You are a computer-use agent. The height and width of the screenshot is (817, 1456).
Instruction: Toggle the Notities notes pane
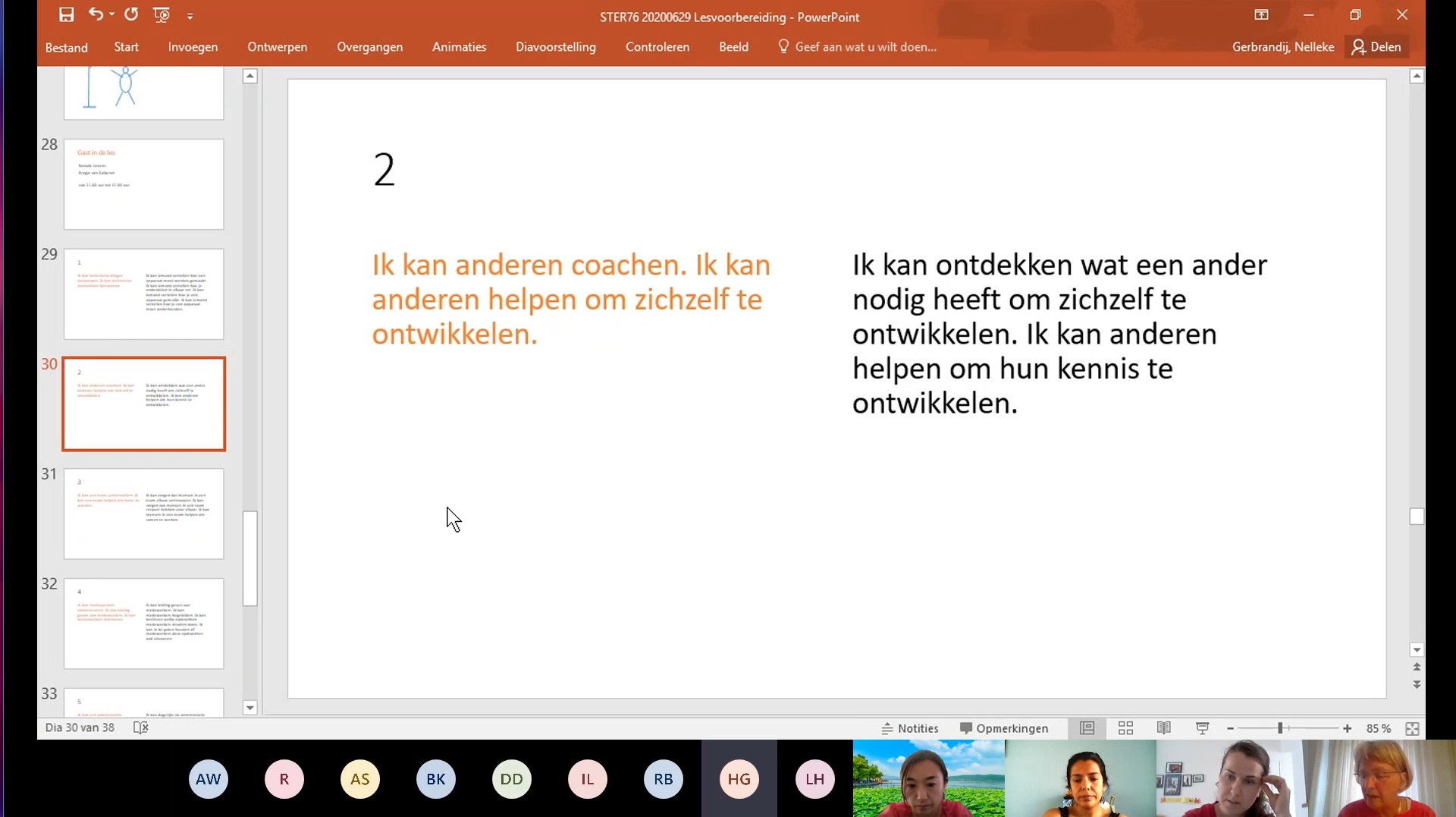coord(910,728)
